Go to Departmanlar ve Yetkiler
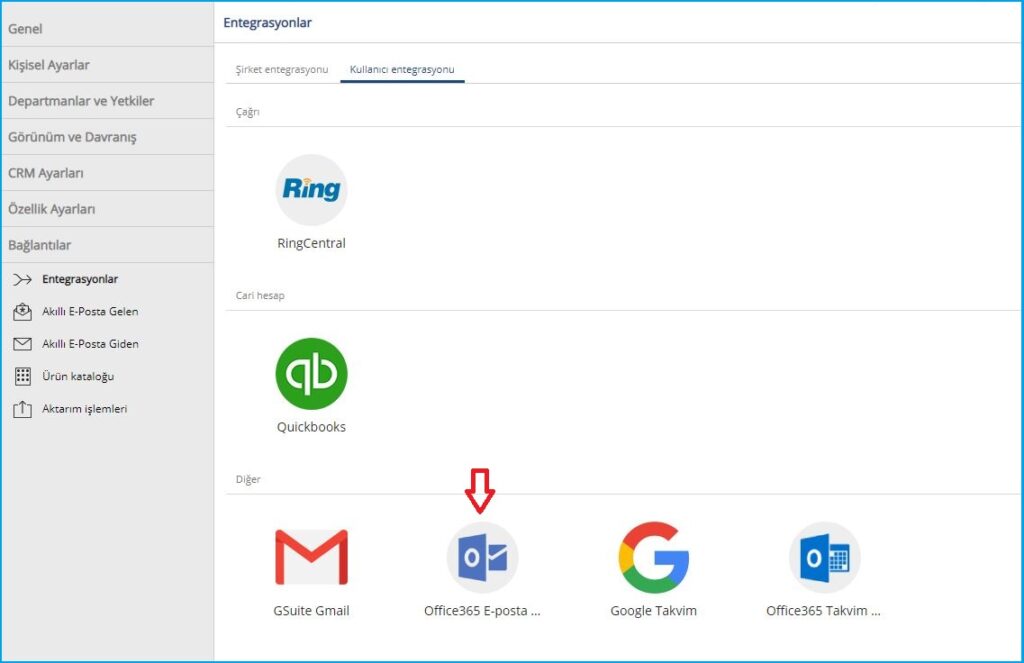The height and width of the screenshot is (663, 1024). (107, 101)
